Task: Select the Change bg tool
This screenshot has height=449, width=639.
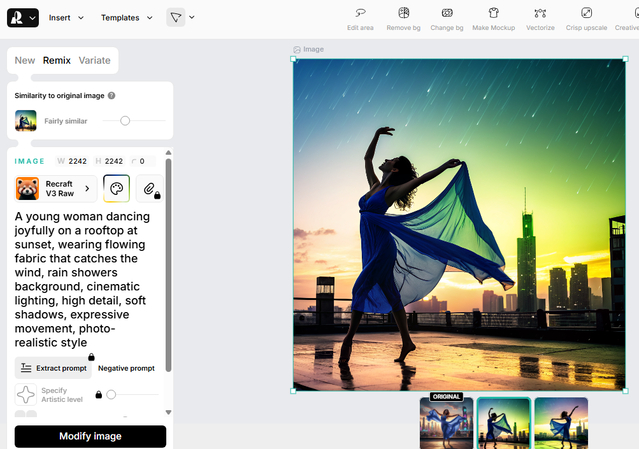Action: (x=447, y=14)
